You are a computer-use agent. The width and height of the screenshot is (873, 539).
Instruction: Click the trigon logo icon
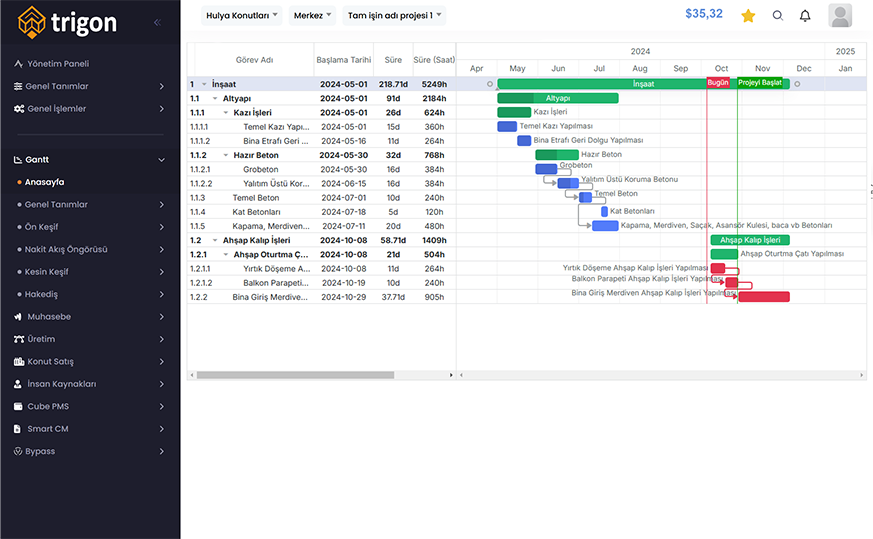32,22
